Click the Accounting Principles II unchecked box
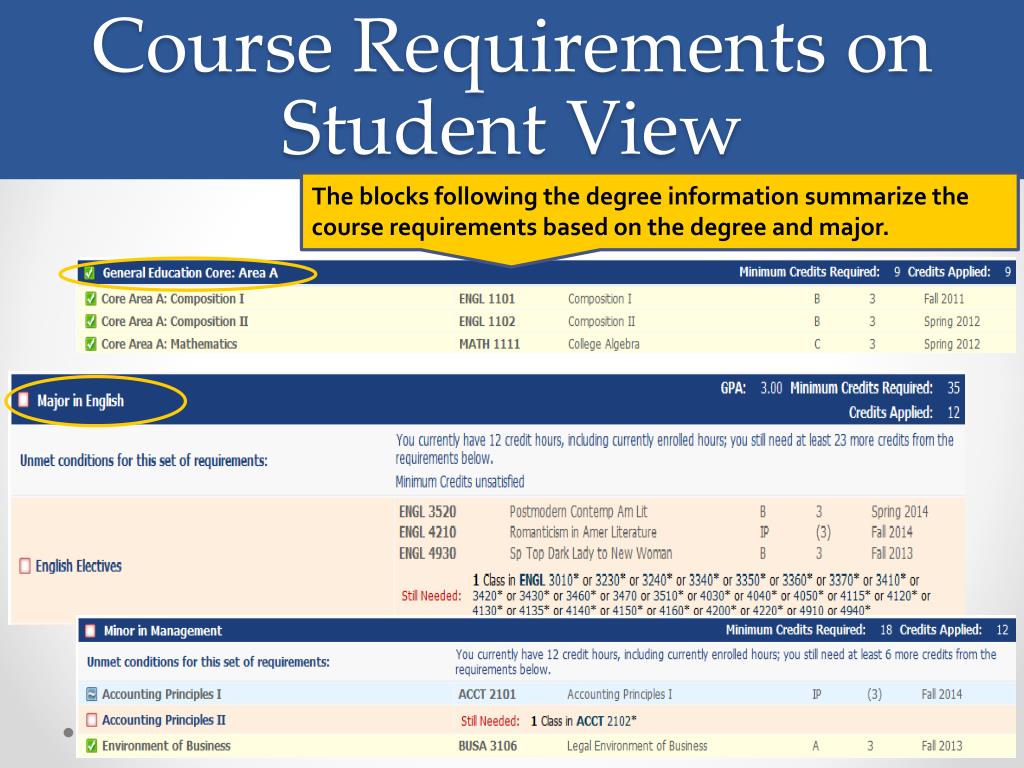The image size is (1024, 768). pos(91,720)
